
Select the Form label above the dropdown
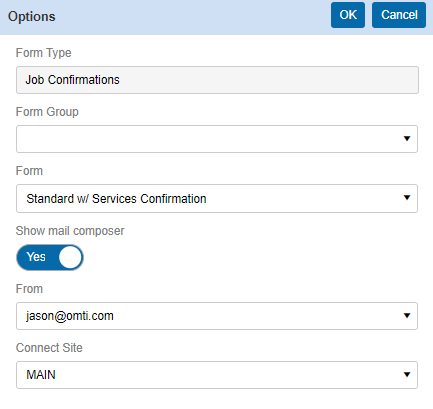[x=29, y=171]
